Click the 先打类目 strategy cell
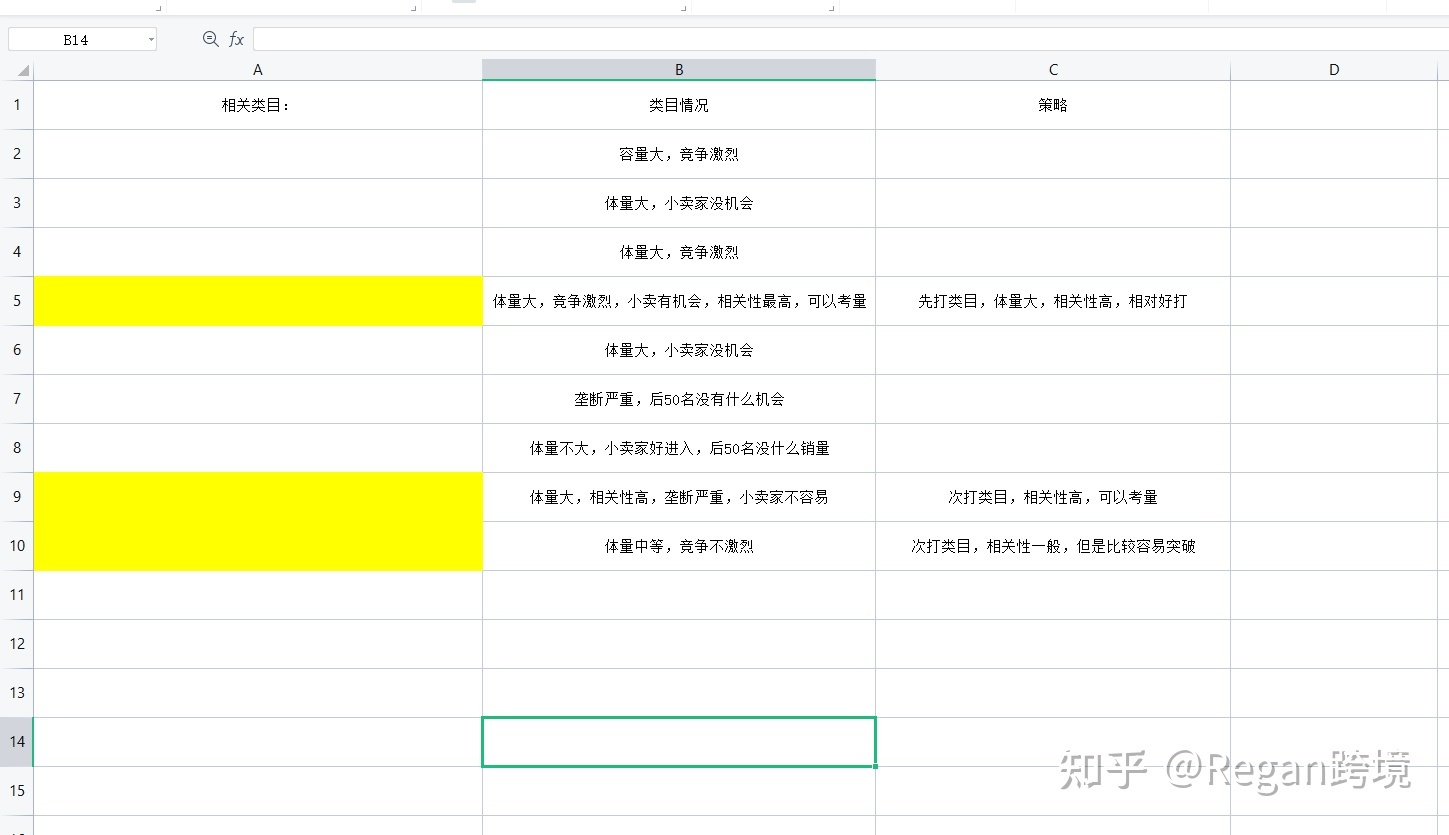The image size is (1449, 835). (x=1052, y=300)
